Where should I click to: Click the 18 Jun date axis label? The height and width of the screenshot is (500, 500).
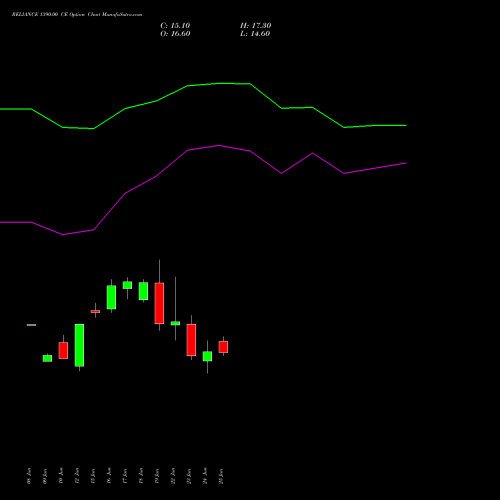(141, 476)
